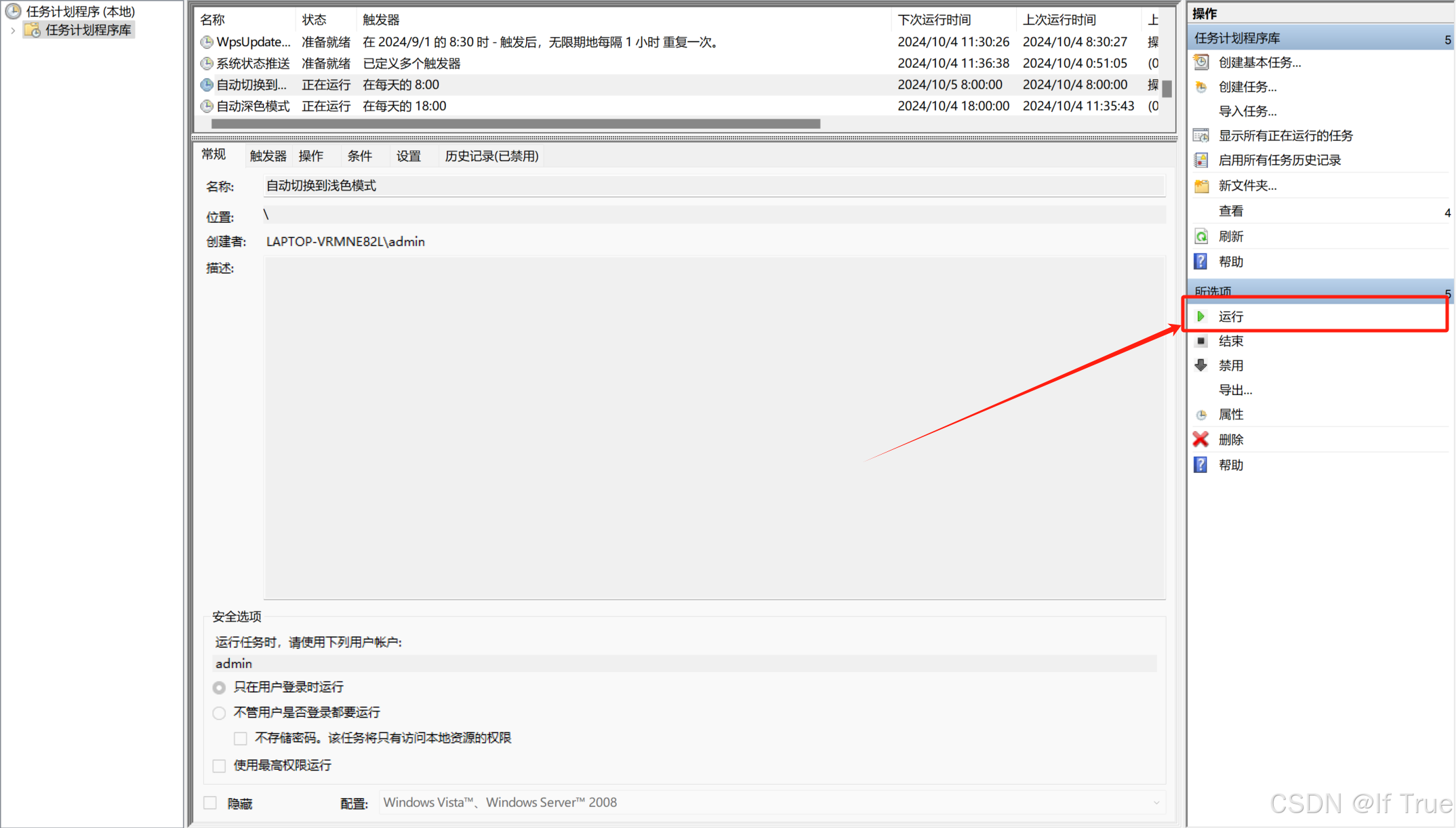Click Export in the selected item actions

(x=1235, y=390)
